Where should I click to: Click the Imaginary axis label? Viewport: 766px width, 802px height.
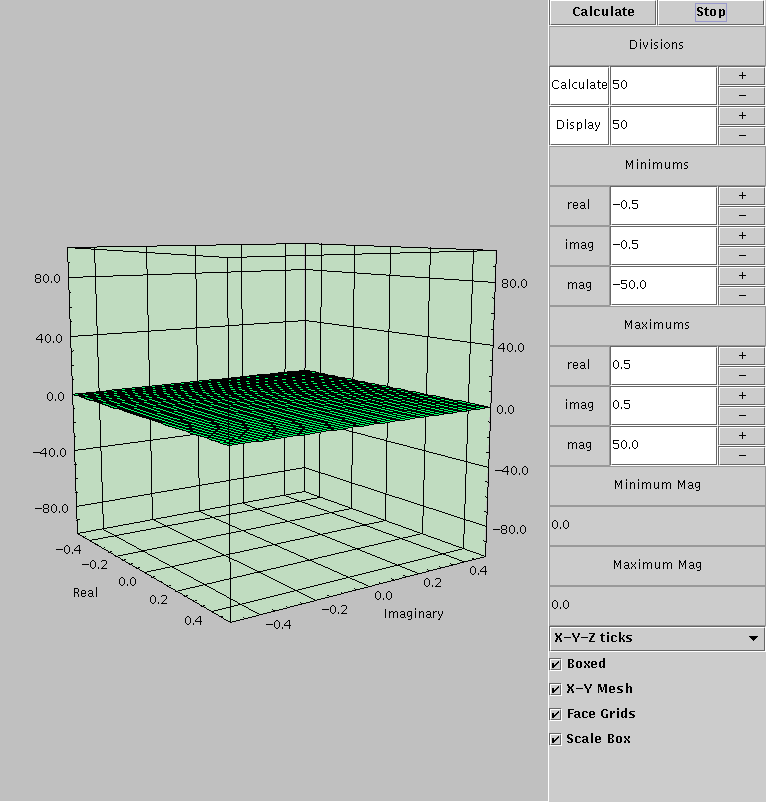[414, 614]
